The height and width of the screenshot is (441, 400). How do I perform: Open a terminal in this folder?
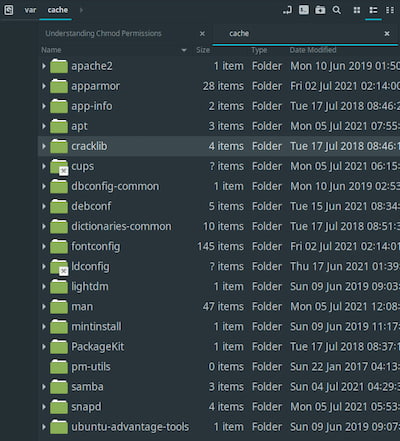pyautogui.click(x=304, y=10)
